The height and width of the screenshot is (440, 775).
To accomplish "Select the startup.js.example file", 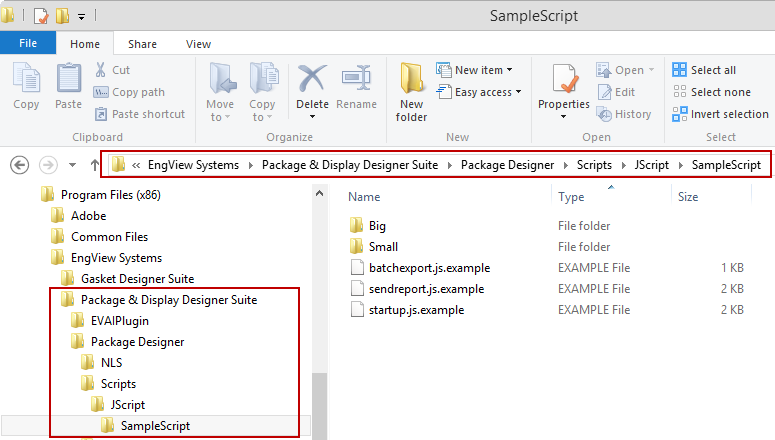I will coord(416,310).
